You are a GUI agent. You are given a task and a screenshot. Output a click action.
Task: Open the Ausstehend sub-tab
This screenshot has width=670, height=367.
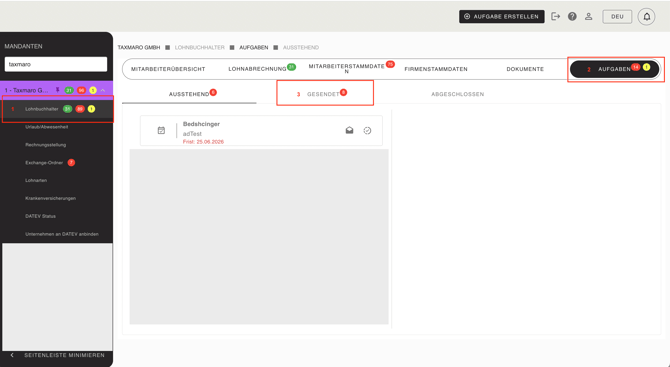pyautogui.click(x=189, y=94)
